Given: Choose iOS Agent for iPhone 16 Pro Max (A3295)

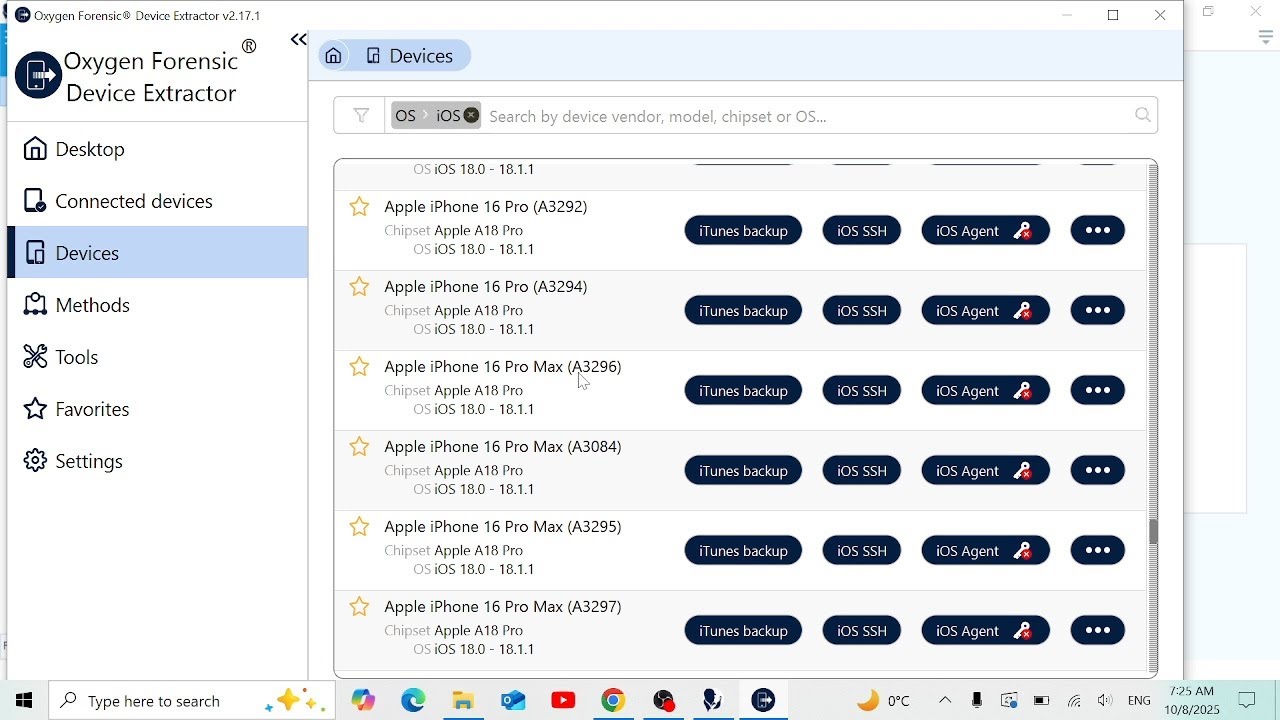Looking at the screenshot, I should (985, 551).
